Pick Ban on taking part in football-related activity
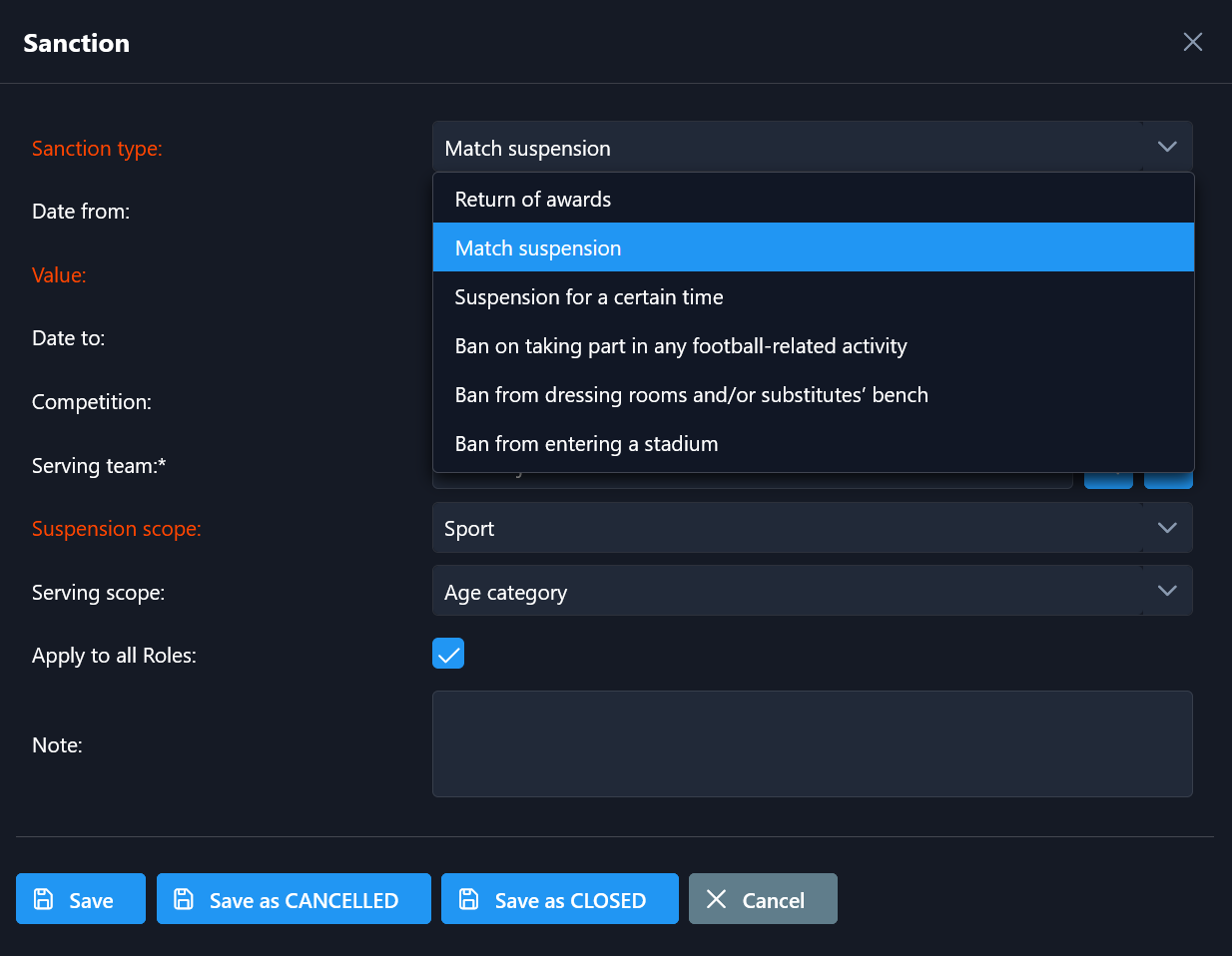Screen dimensions: 1232x956 pyautogui.click(x=681, y=345)
